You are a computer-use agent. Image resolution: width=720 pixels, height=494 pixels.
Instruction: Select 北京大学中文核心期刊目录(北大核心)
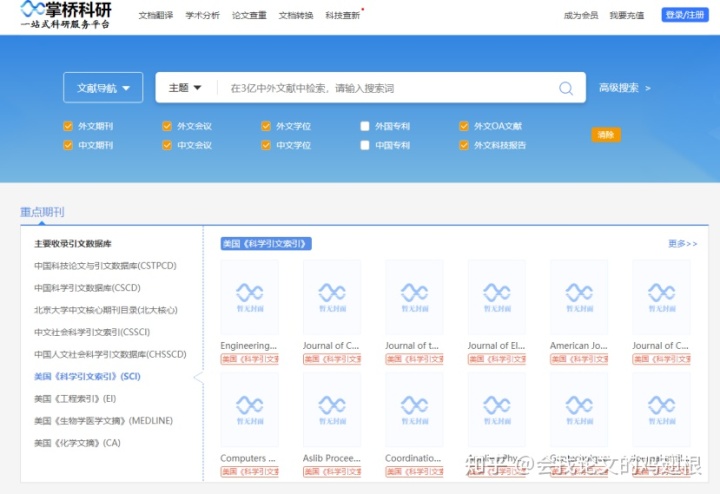coord(106,310)
